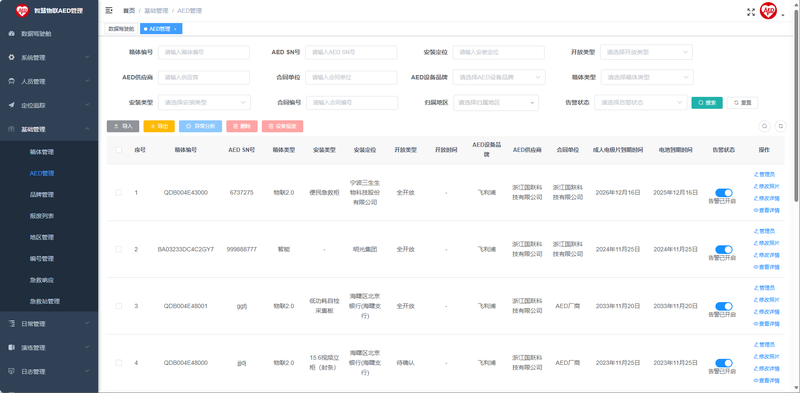This screenshot has width=800, height=393.
Task: Click the paper-plane icon beside 定位追踪
Action: pyautogui.click(x=11, y=105)
